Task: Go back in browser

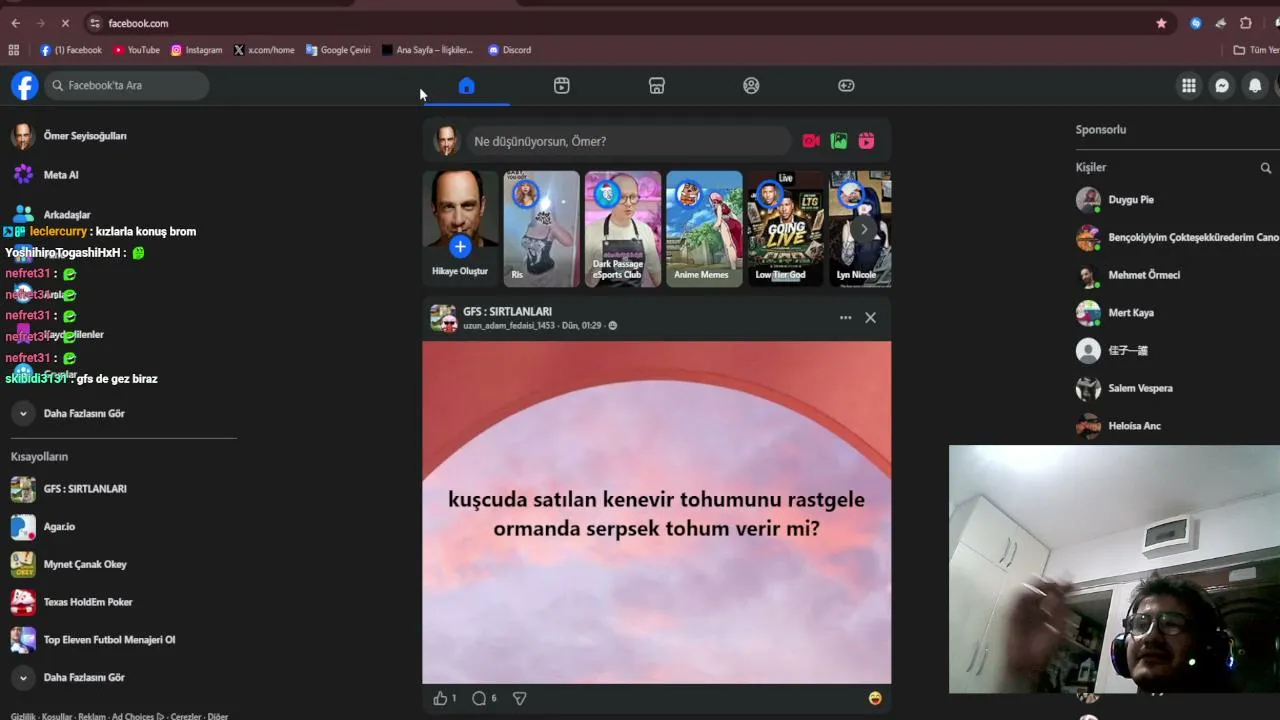Action: [x=15, y=23]
